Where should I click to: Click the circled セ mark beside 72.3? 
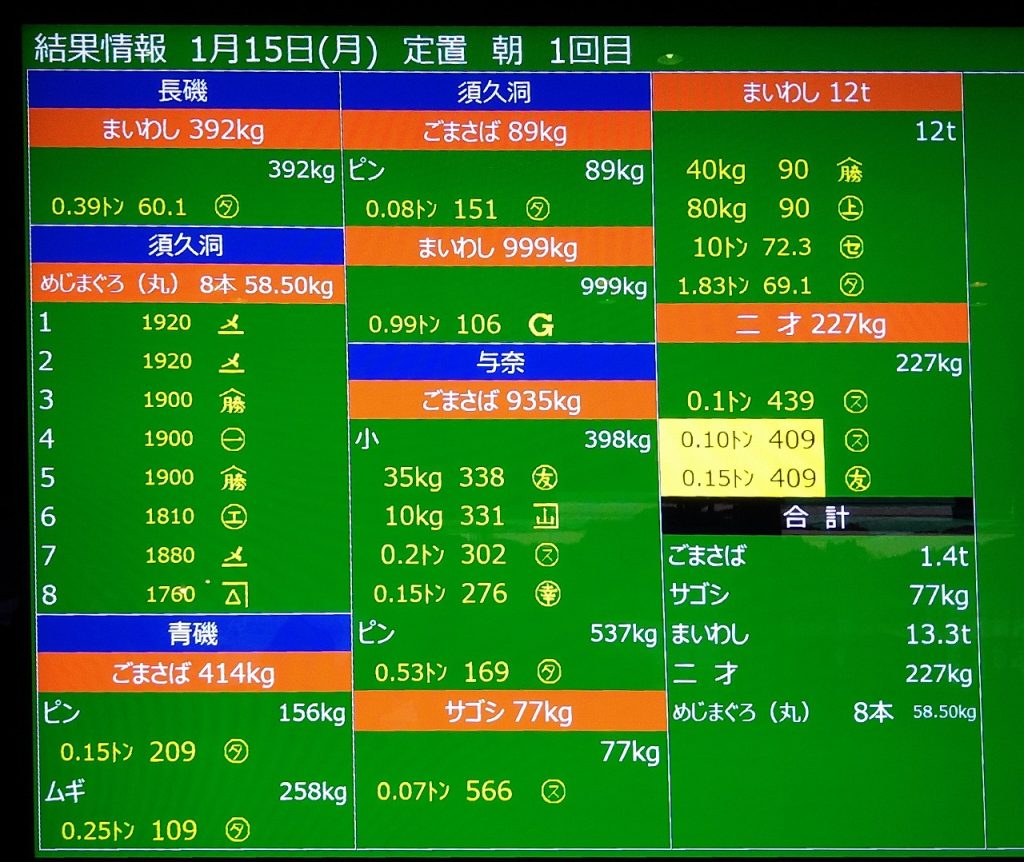(x=851, y=247)
